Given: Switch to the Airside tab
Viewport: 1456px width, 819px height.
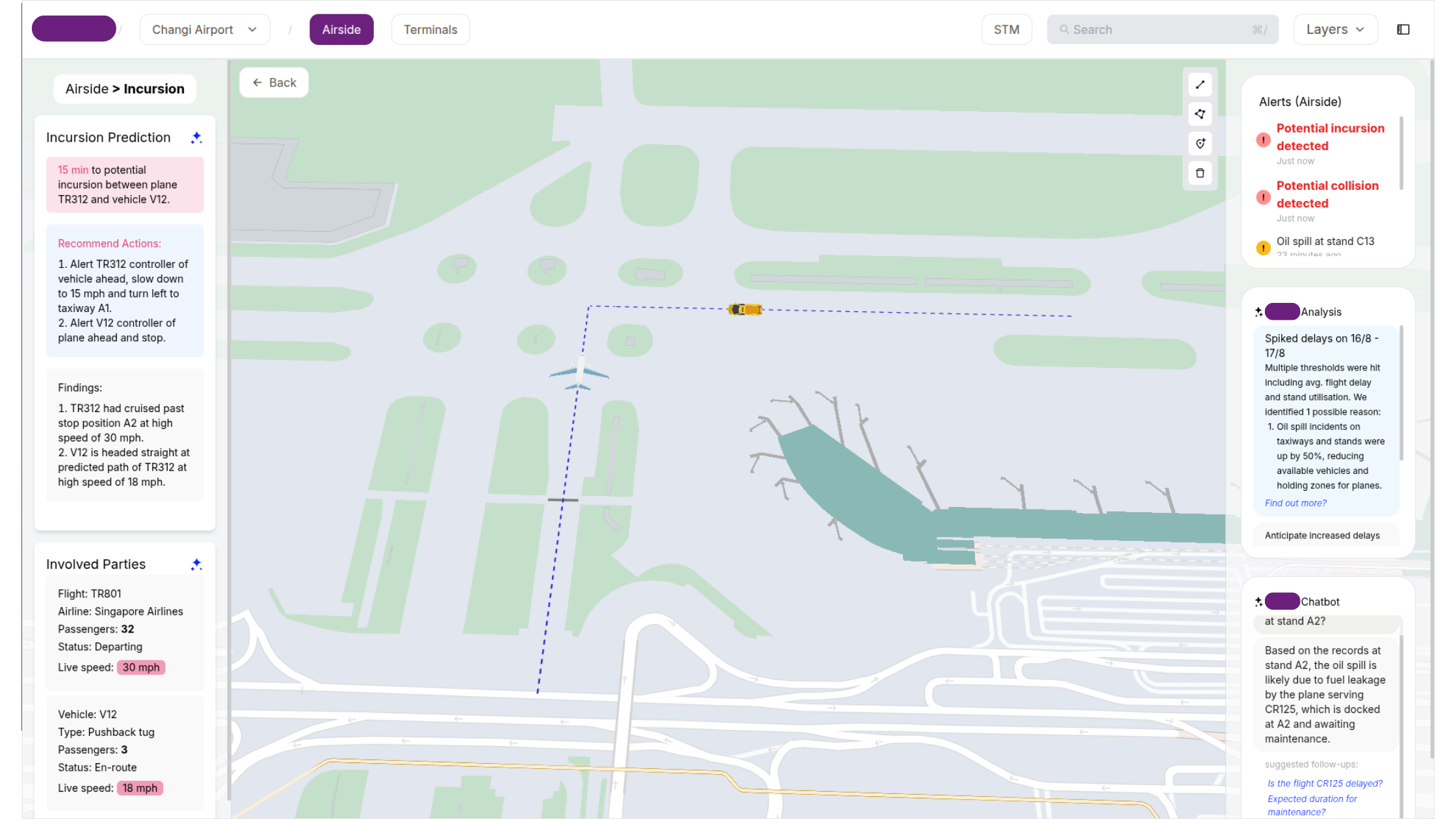Looking at the screenshot, I should [x=341, y=29].
